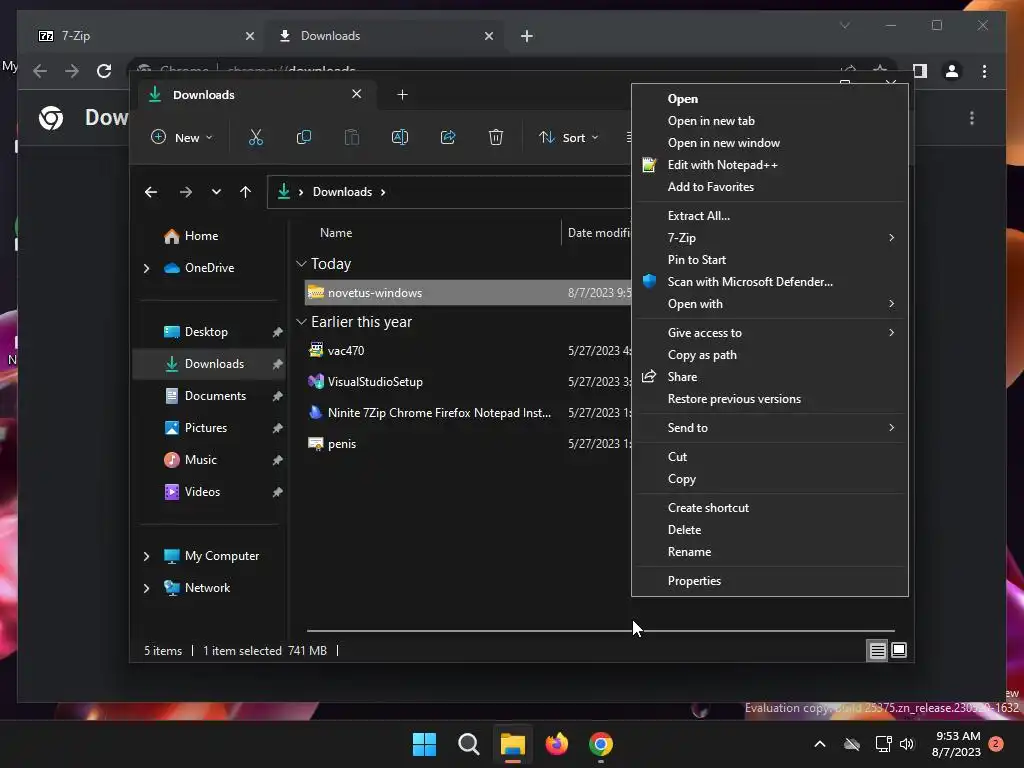The height and width of the screenshot is (768, 1024).
Task: Choose Add to Favorites
Action: tap(770, 187)
